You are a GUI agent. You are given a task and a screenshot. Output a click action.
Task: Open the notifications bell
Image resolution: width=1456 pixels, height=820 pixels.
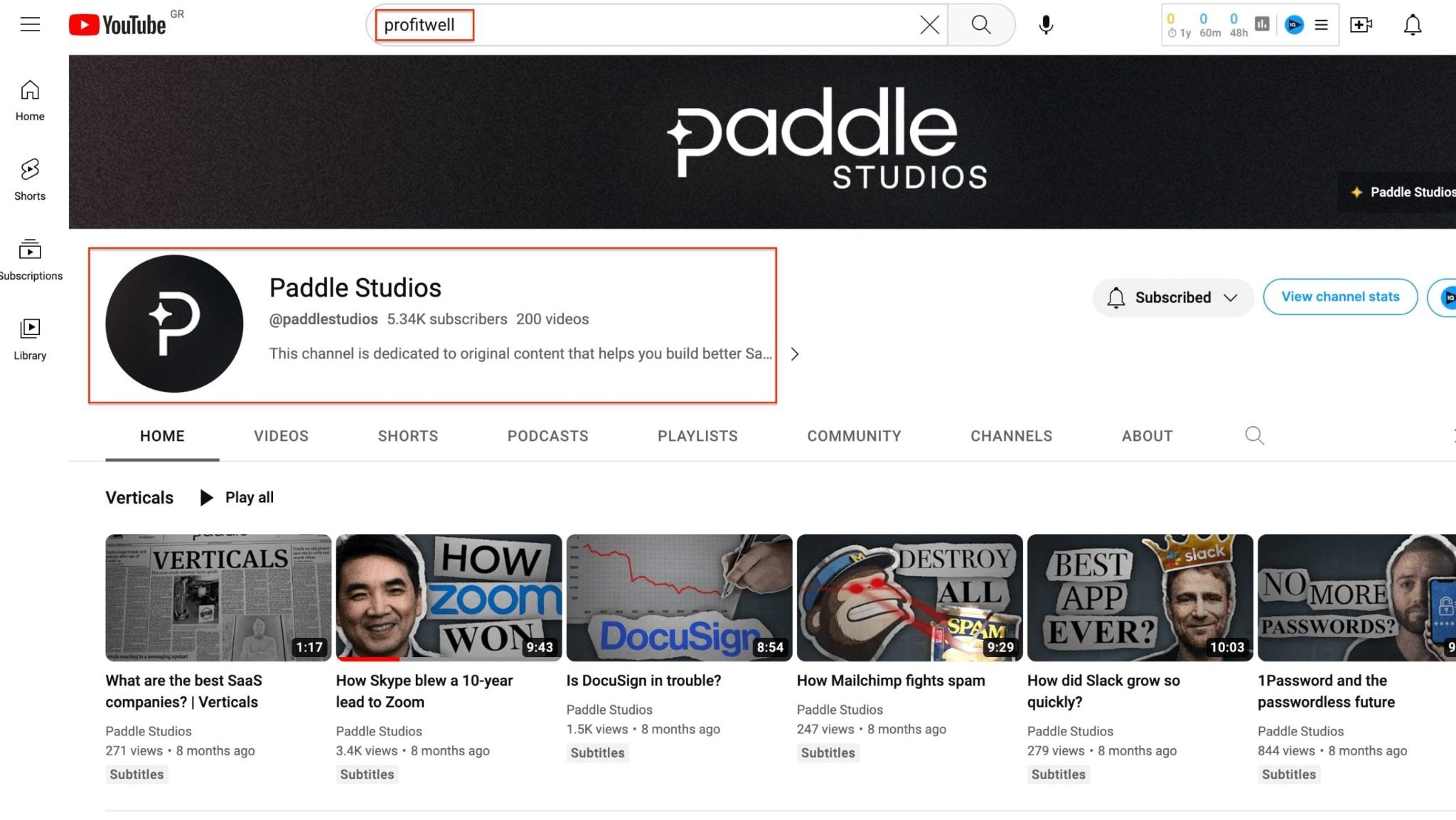coord(1413,25)
